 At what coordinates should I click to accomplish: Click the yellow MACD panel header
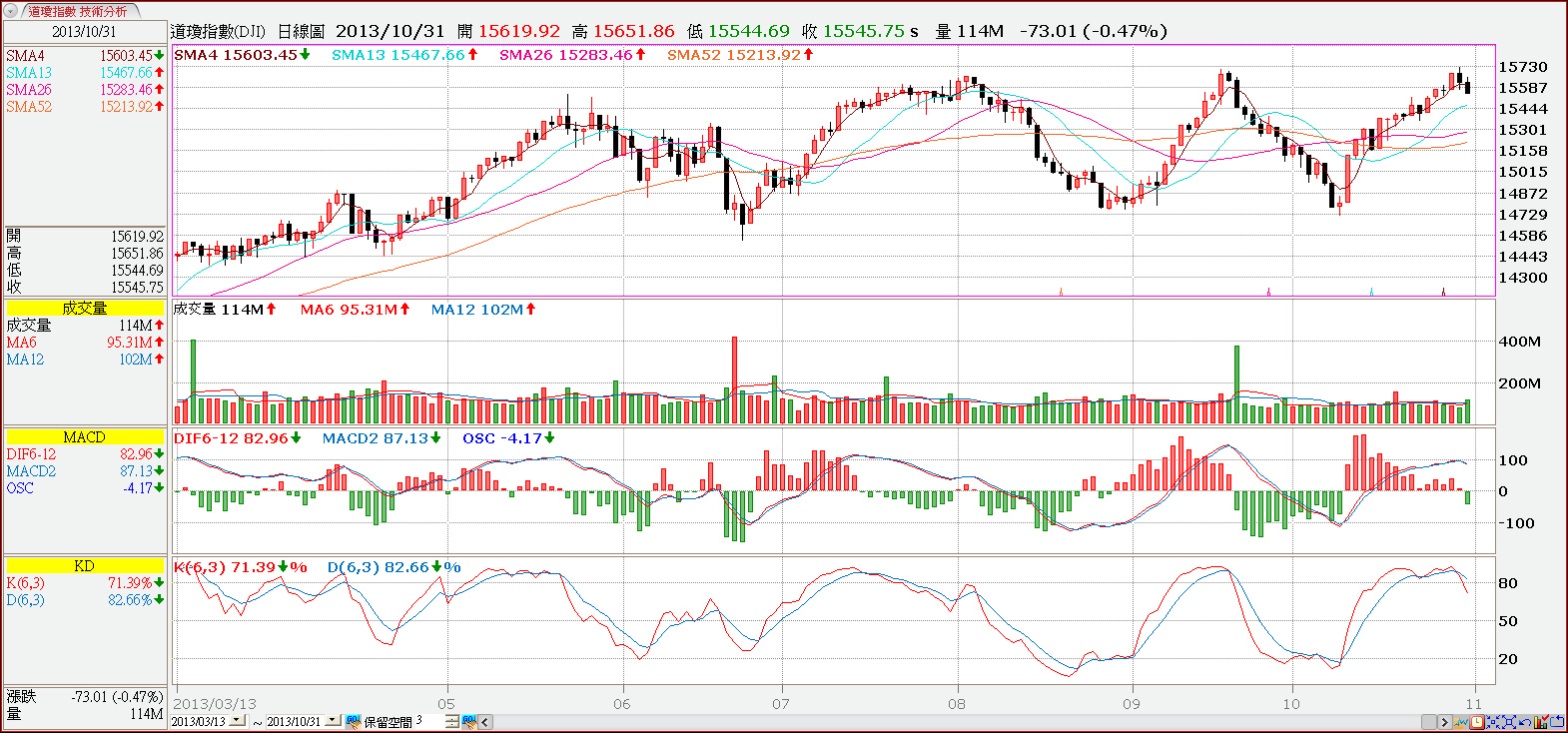tap(84, 437)
